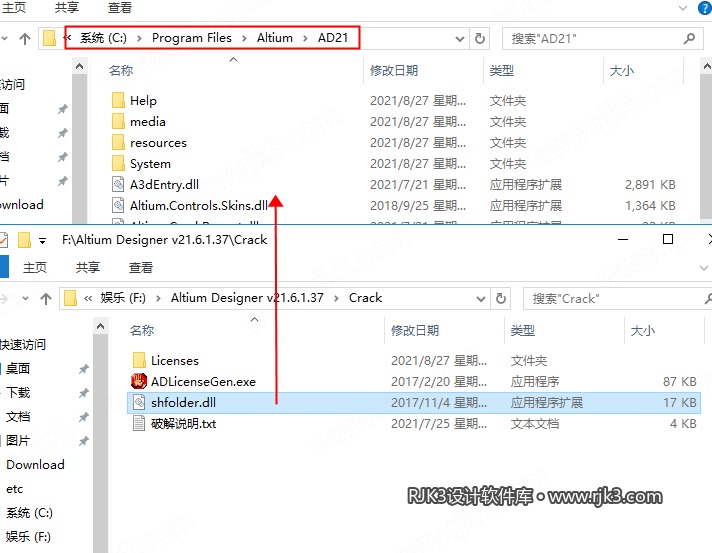Sort by 修改日期 column in Crack window
The image size is (712, 553).
[415, 331]
